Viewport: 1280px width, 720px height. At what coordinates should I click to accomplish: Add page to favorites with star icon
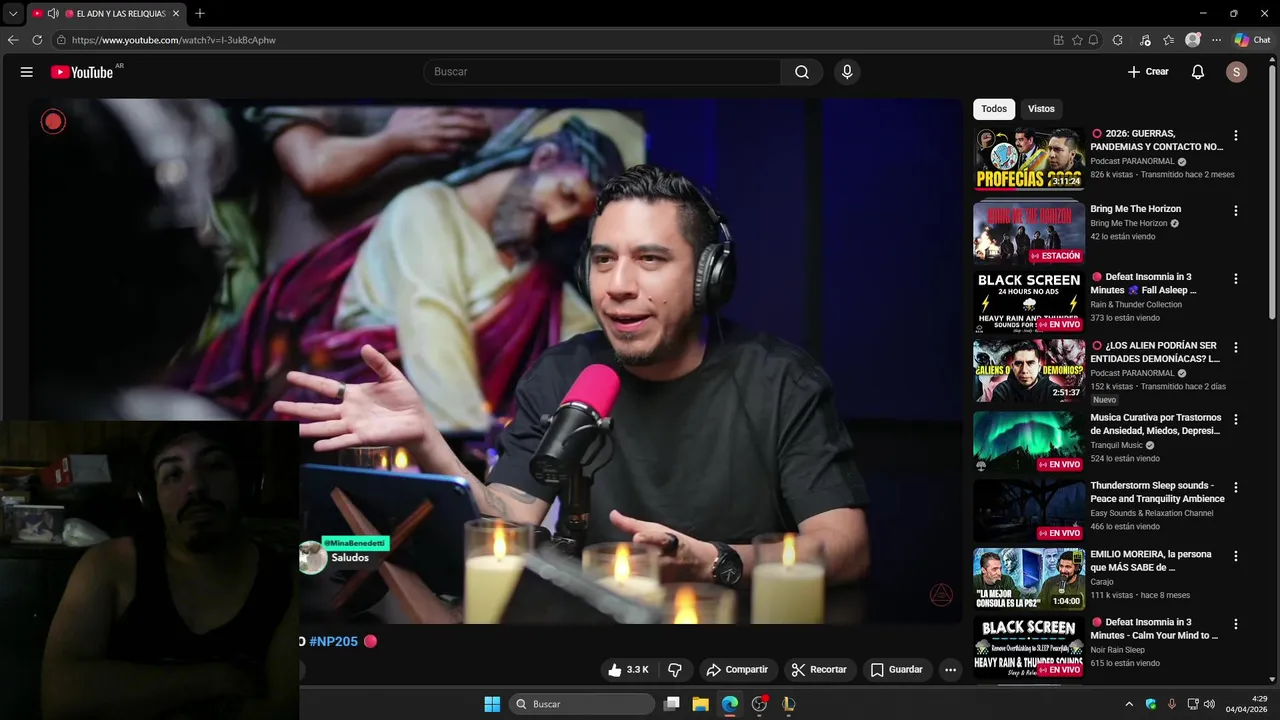point(1077,40)
